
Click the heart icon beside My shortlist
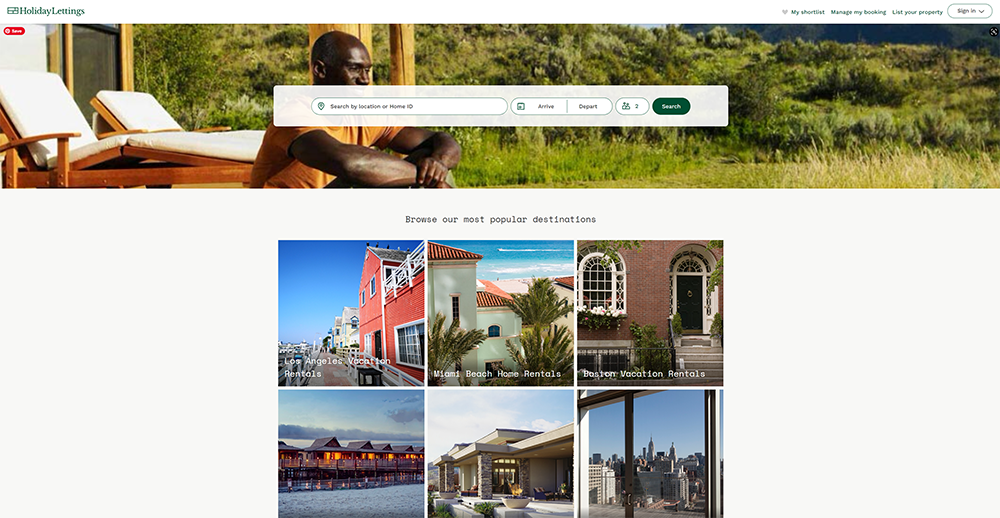[x=785, y=12]
